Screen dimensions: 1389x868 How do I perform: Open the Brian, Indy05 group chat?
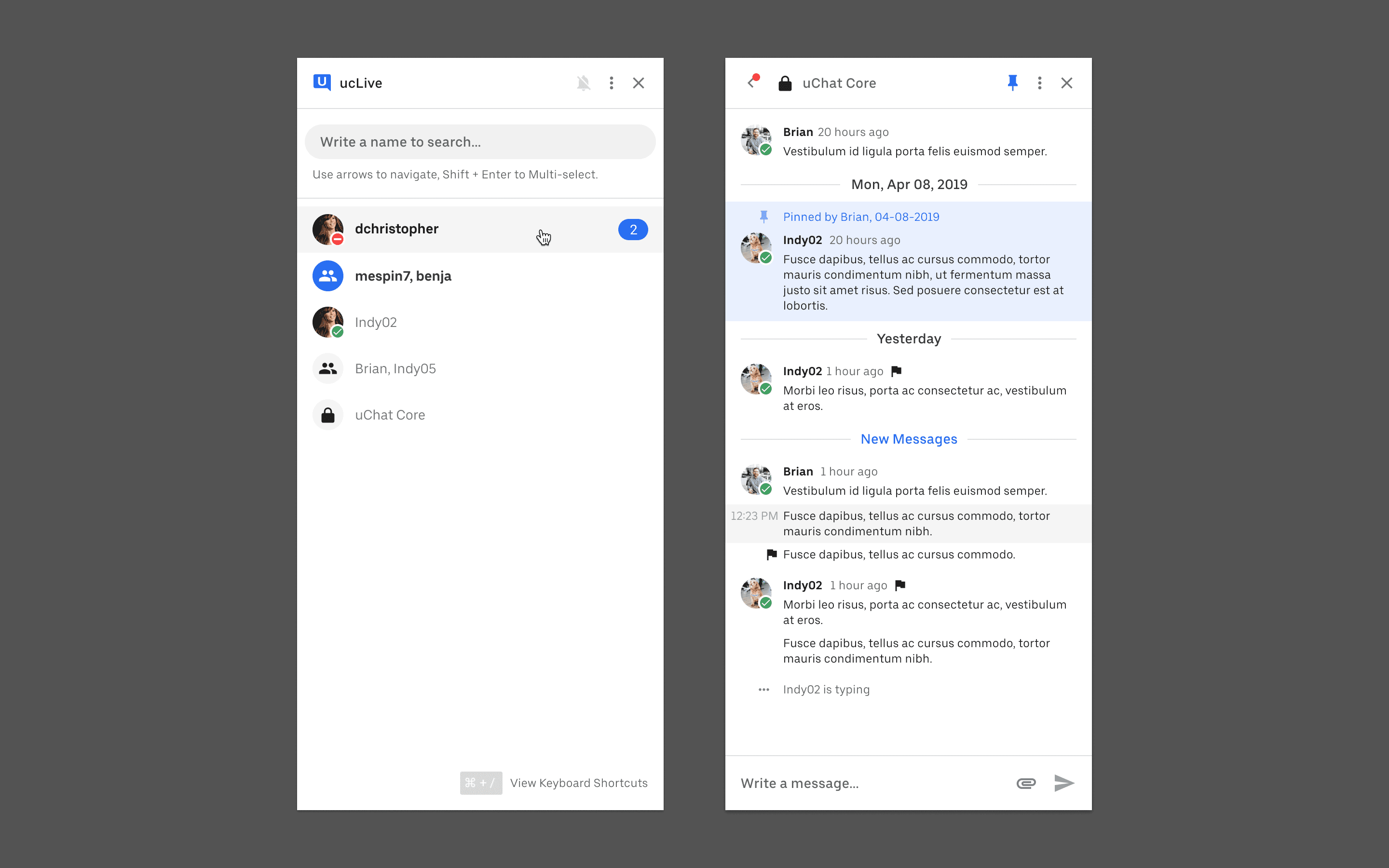tap(480, 368)
